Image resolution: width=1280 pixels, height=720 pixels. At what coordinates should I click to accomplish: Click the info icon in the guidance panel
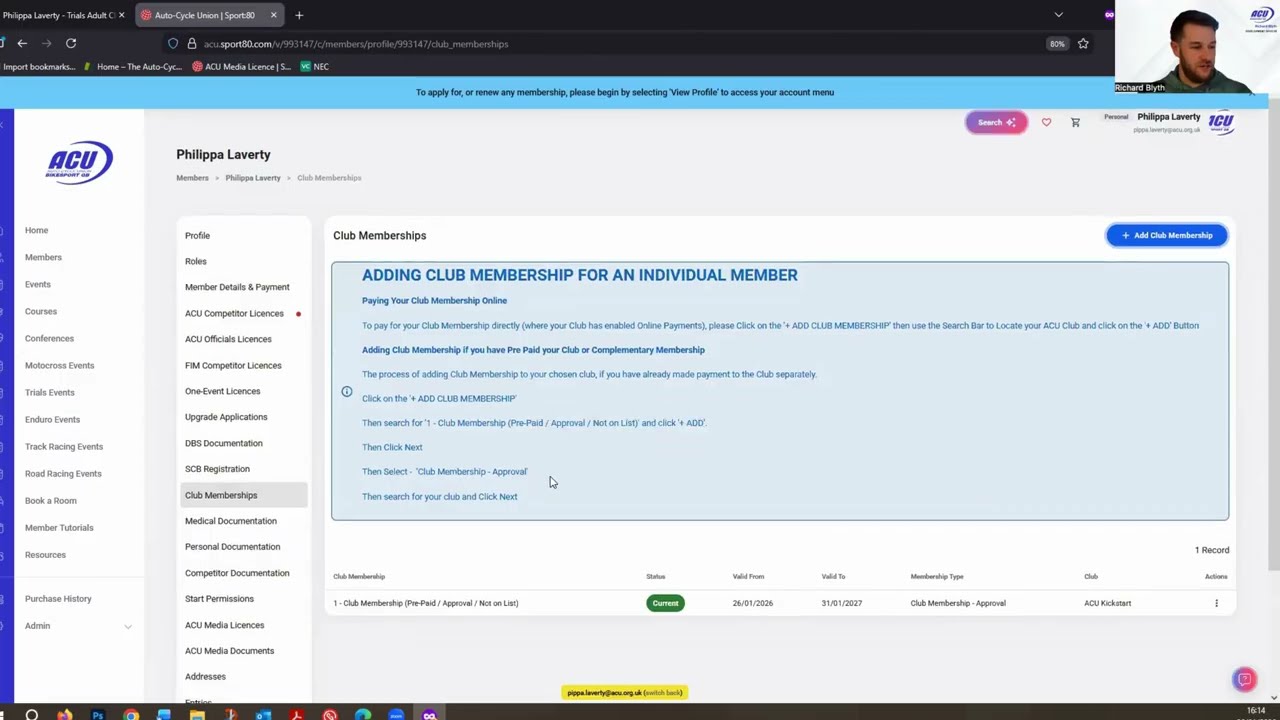click(347, 391)
